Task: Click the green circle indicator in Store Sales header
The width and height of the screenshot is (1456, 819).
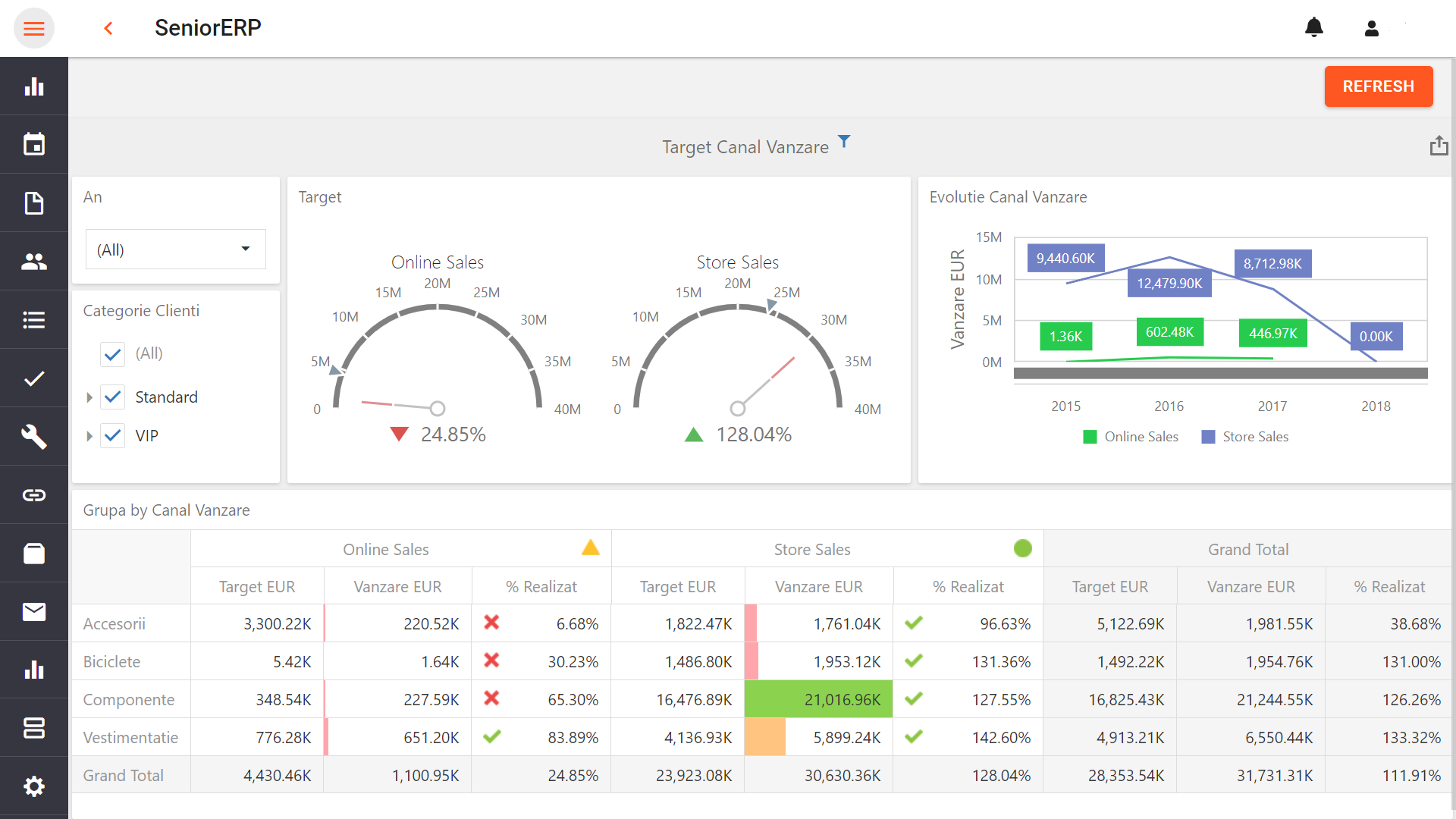Action: (x=1023, y=548)
